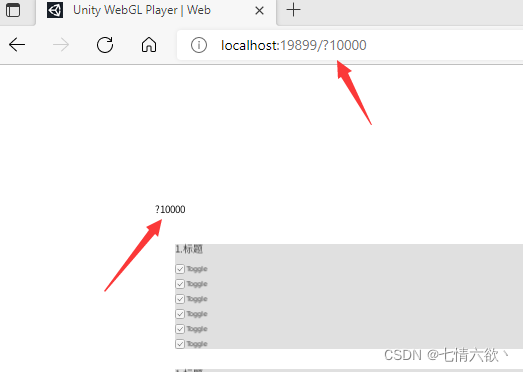
Task: Focus the address bar with localhost:19899/?10000
Action: [x=350, y=45]
